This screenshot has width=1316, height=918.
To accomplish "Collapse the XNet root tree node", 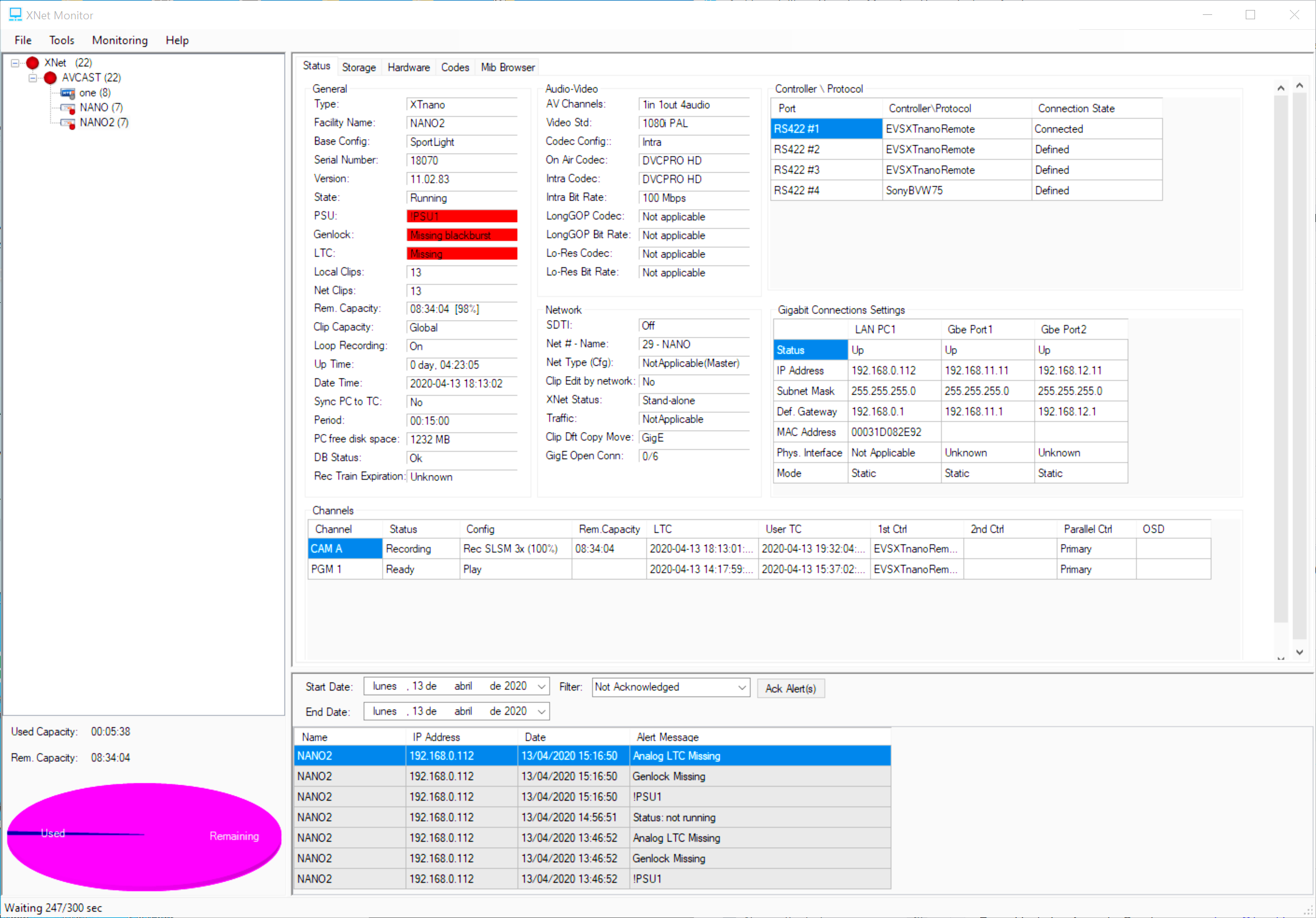I will coord(15,63).
